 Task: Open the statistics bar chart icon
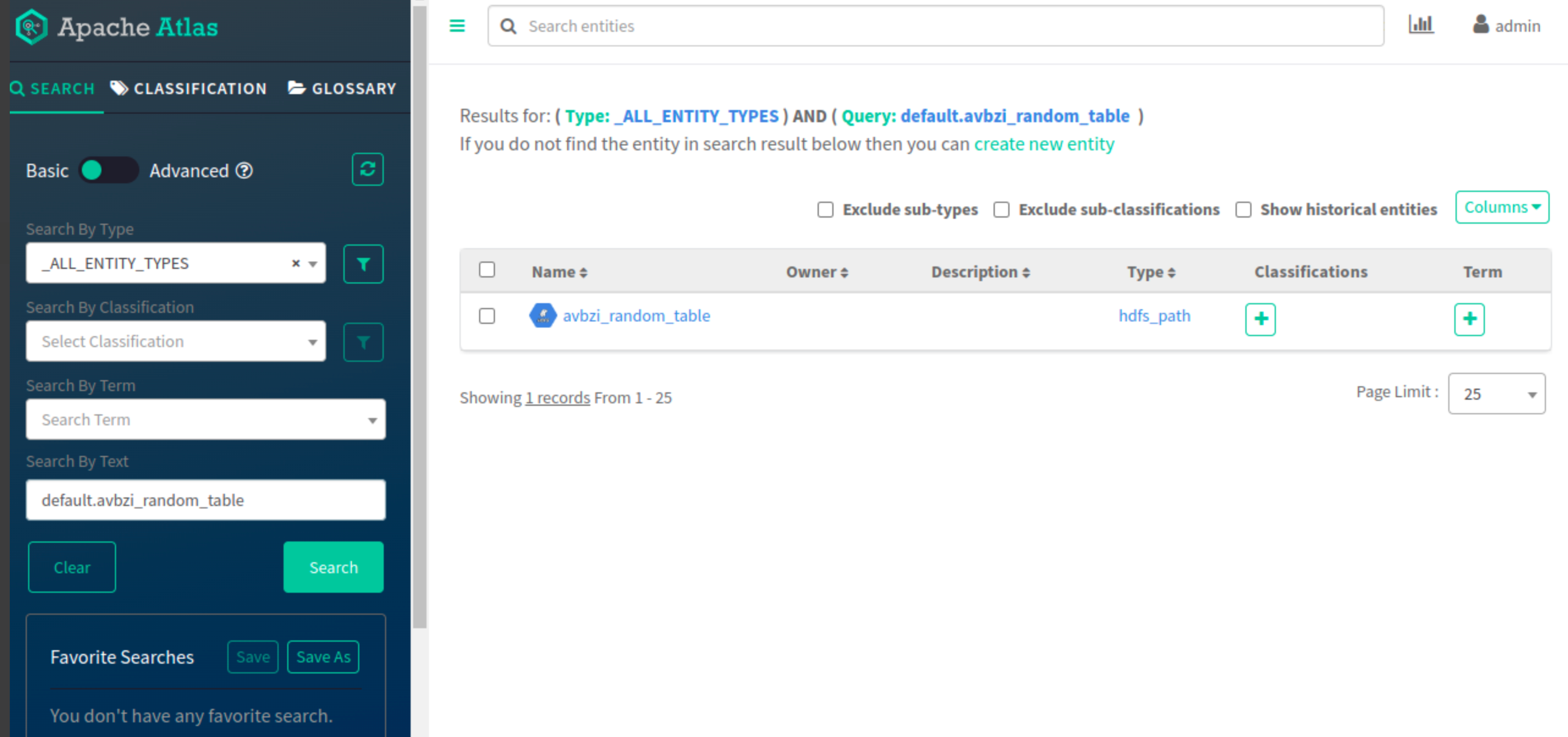click(x=1420, y=24)
